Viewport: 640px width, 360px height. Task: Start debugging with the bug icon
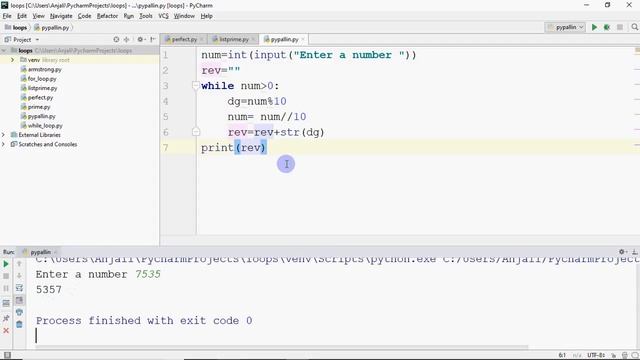click(x=607, y=27)
